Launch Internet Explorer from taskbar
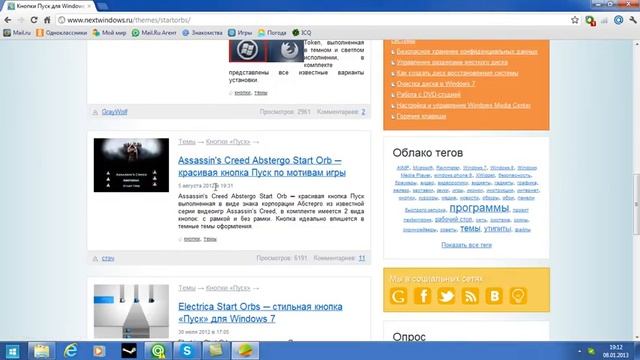This screenshot has height=360, width=640. coord(71,351)
